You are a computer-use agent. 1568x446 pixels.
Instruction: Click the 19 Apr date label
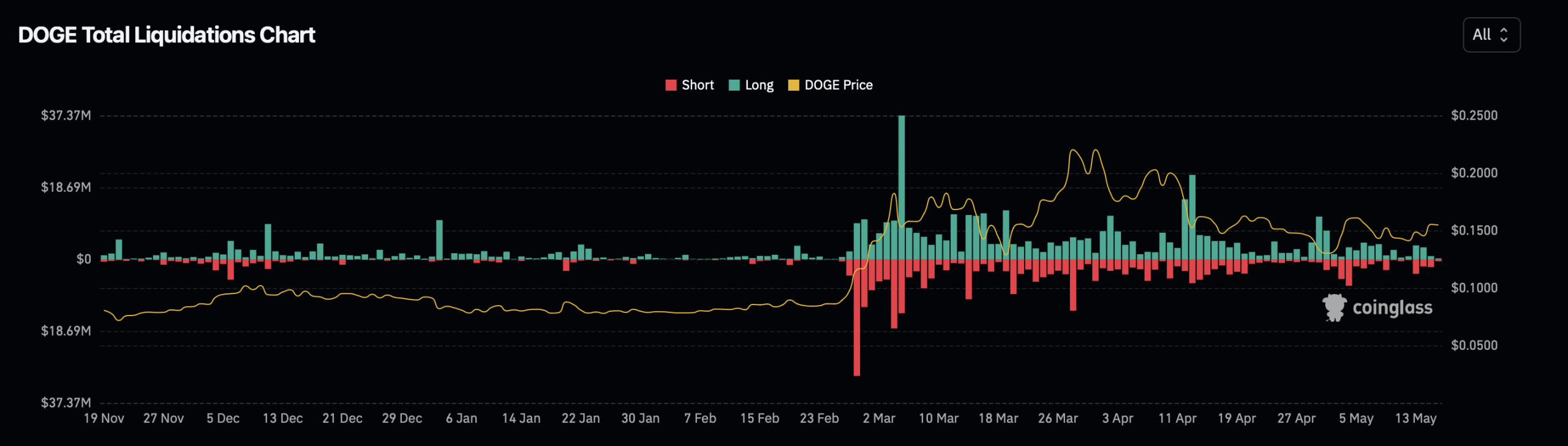(x=1237, y=418)
